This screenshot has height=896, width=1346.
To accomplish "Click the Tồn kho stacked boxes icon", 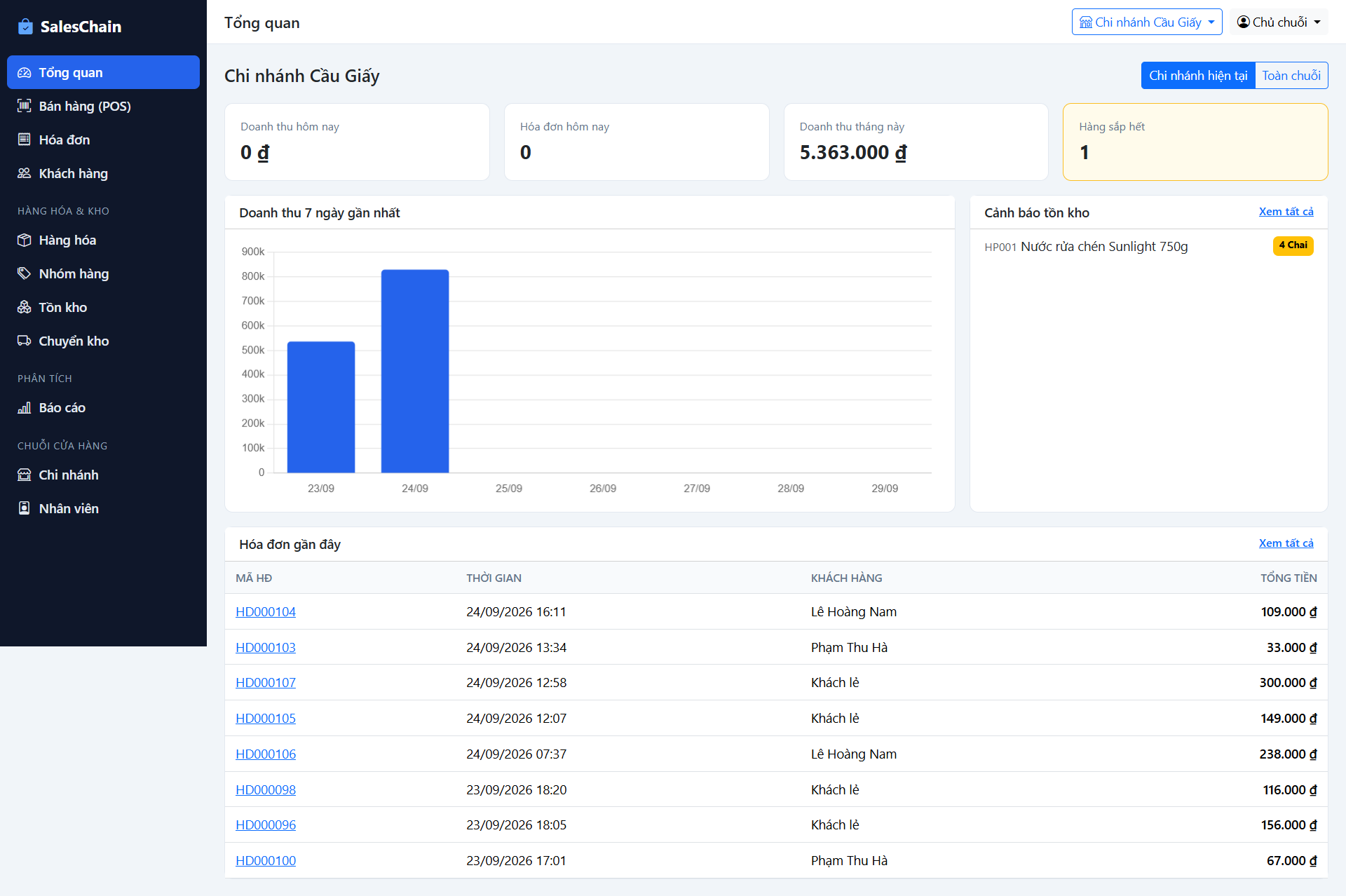I will pyautogui.click(x=25, y=307).
